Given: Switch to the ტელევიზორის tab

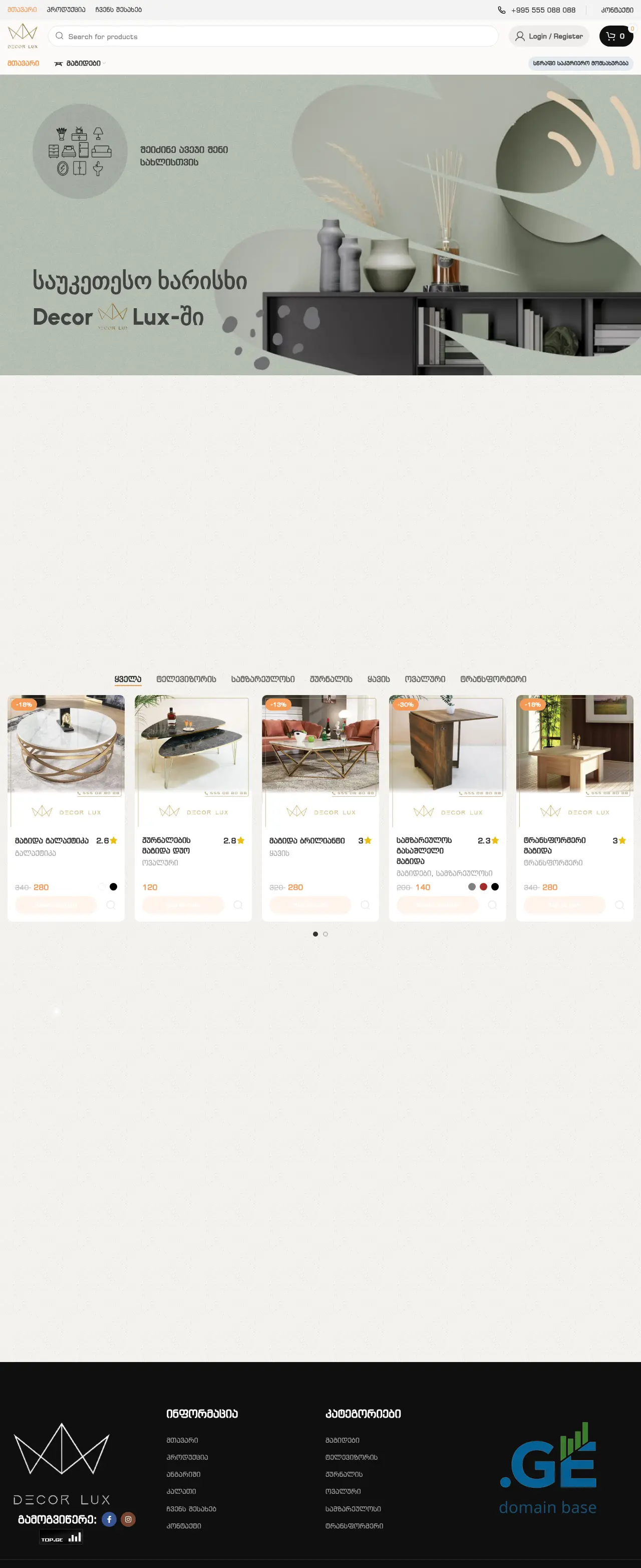Looking at the screenshot, I should click(x=186, y=679).
